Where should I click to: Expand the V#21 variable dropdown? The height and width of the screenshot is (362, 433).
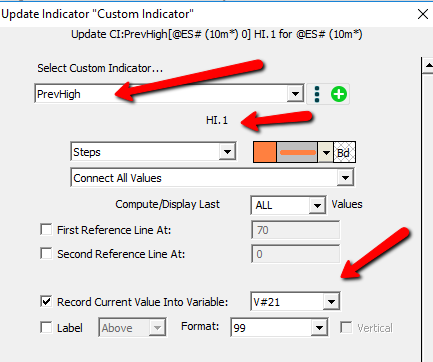click(331, 302)
